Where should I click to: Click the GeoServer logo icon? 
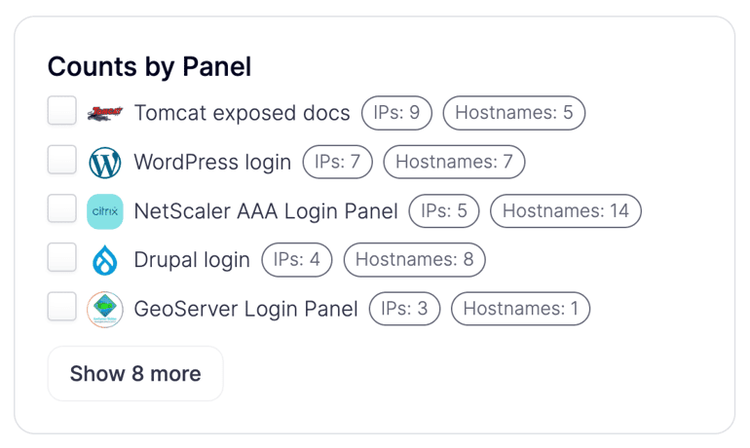click(x=105, y=309)
